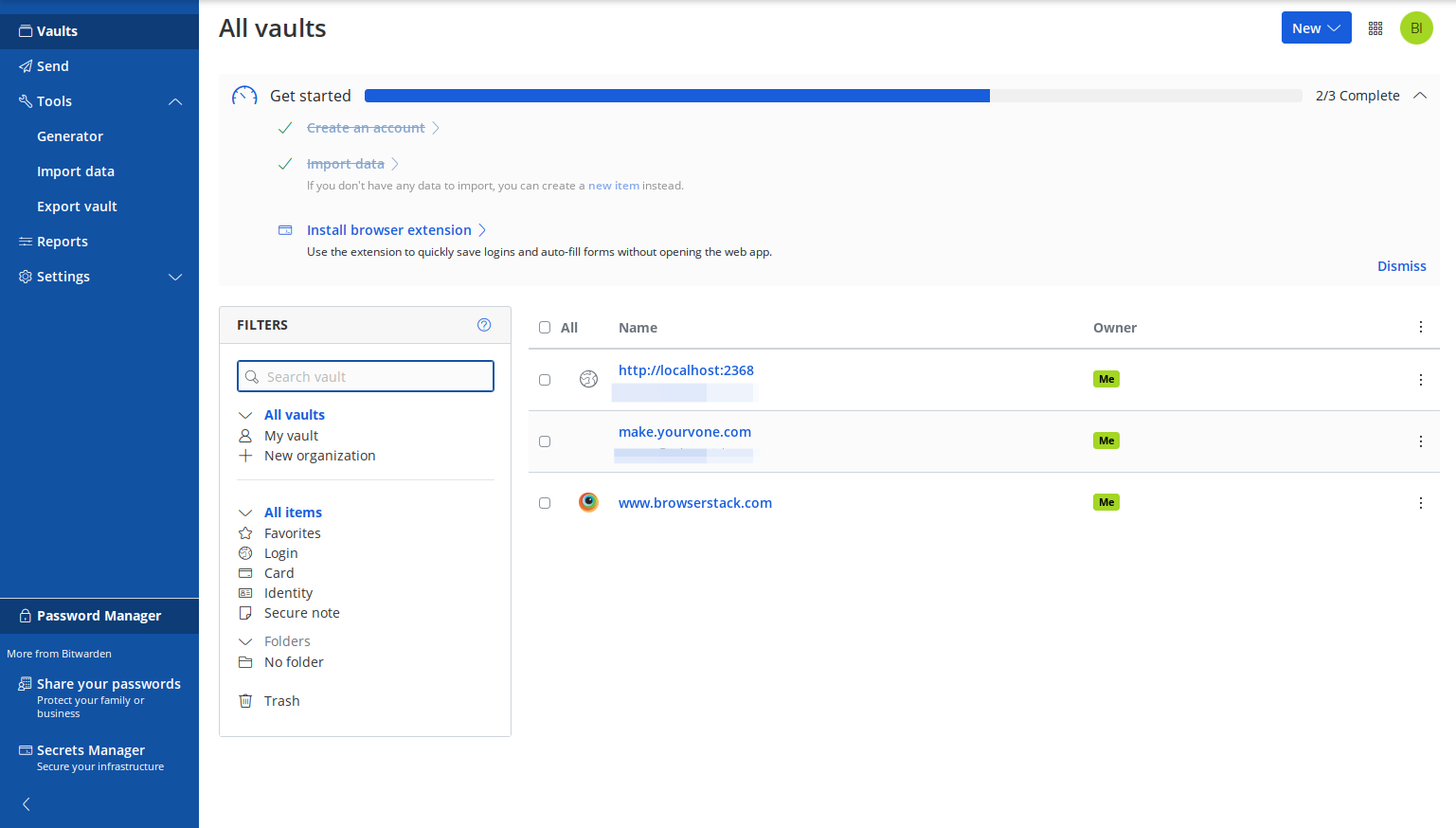
Task: Check the www.browserstack.com item checkbox
Action: pos(545,503)
